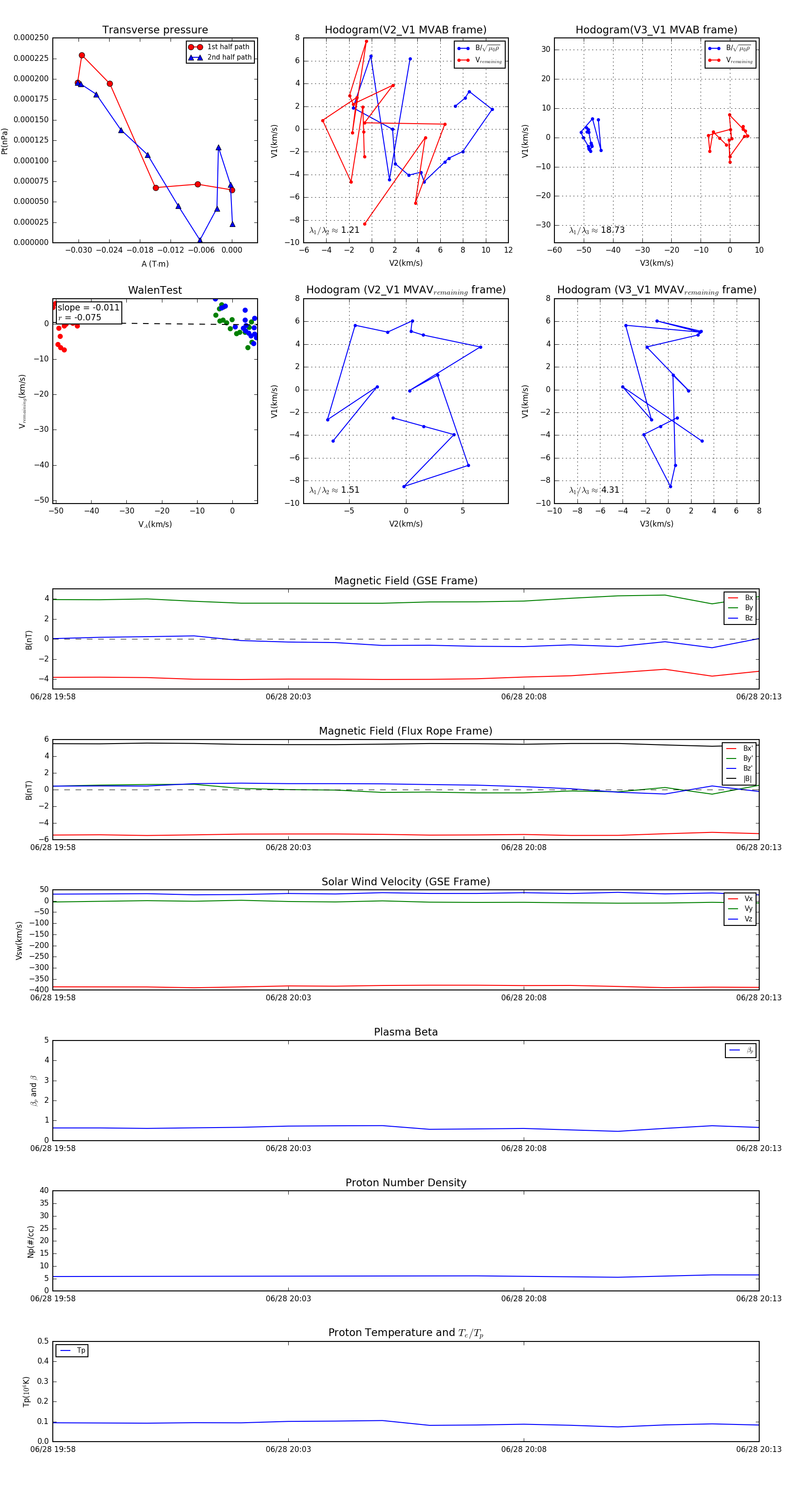Click the "Plasma Beta" plot title
The height and width of the screenshot is (1489, 812).
406,1032
